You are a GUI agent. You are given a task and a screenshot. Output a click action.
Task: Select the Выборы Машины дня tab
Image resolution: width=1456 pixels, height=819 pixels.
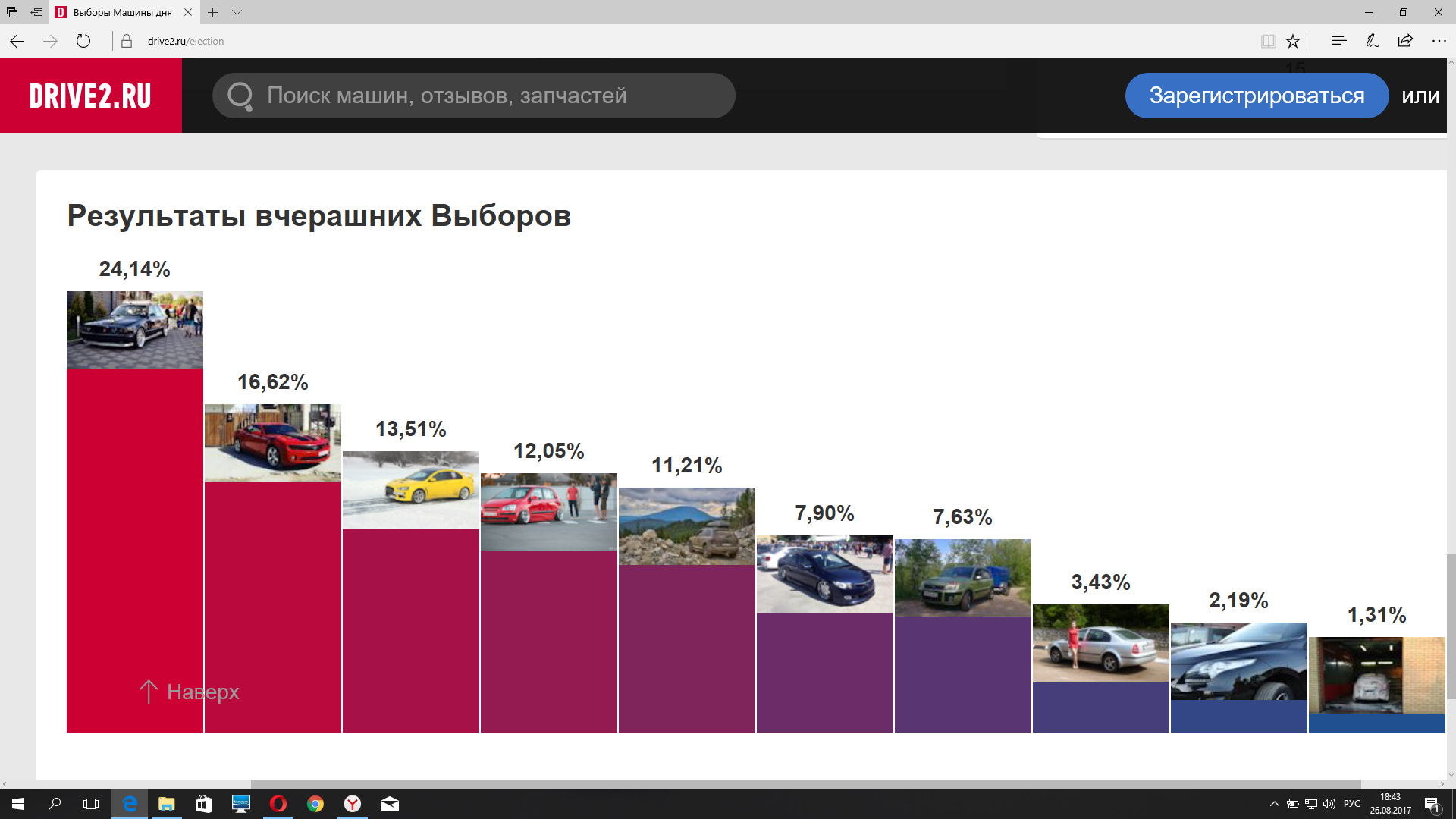[121, 12]
